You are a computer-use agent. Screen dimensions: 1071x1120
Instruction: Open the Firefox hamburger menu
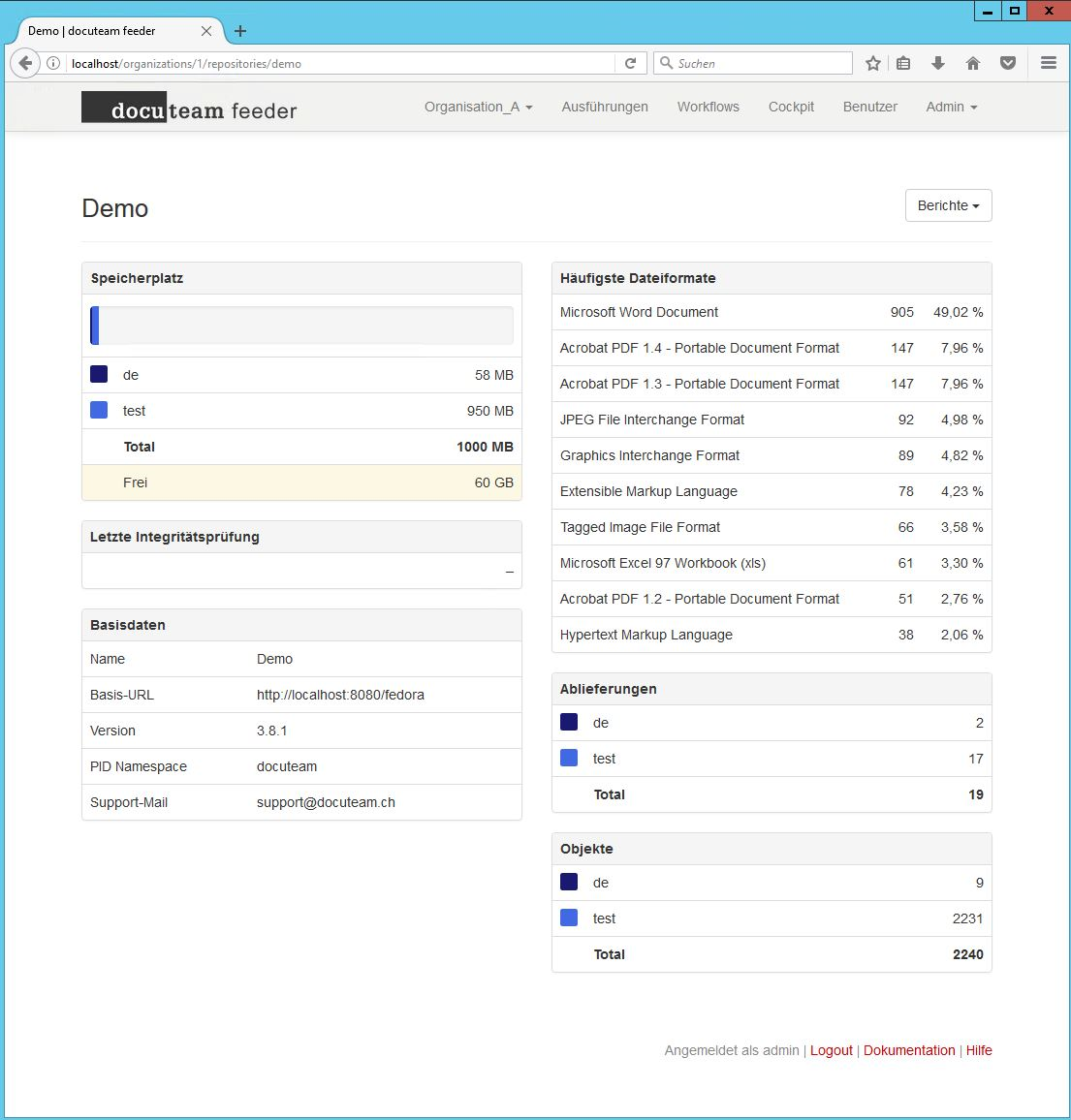click(x=1048, y=63)
